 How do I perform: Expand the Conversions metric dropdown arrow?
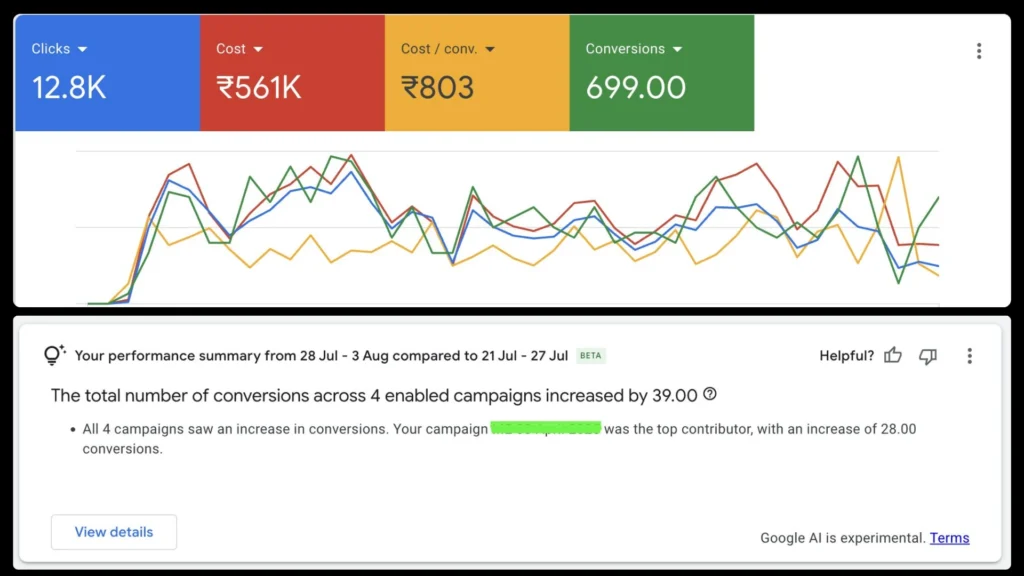(678, 49)
